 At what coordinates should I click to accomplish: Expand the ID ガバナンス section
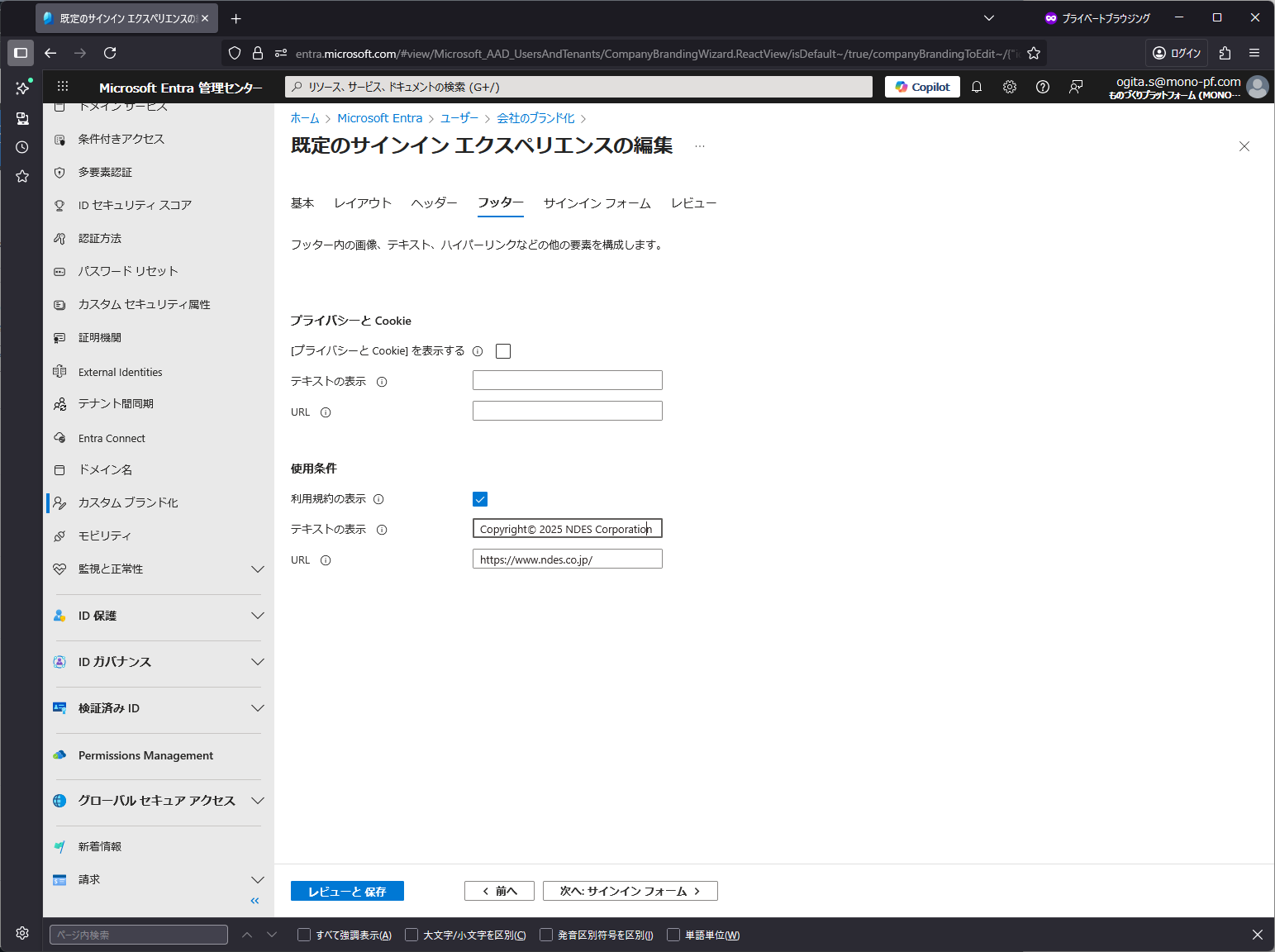click(257, 662)
